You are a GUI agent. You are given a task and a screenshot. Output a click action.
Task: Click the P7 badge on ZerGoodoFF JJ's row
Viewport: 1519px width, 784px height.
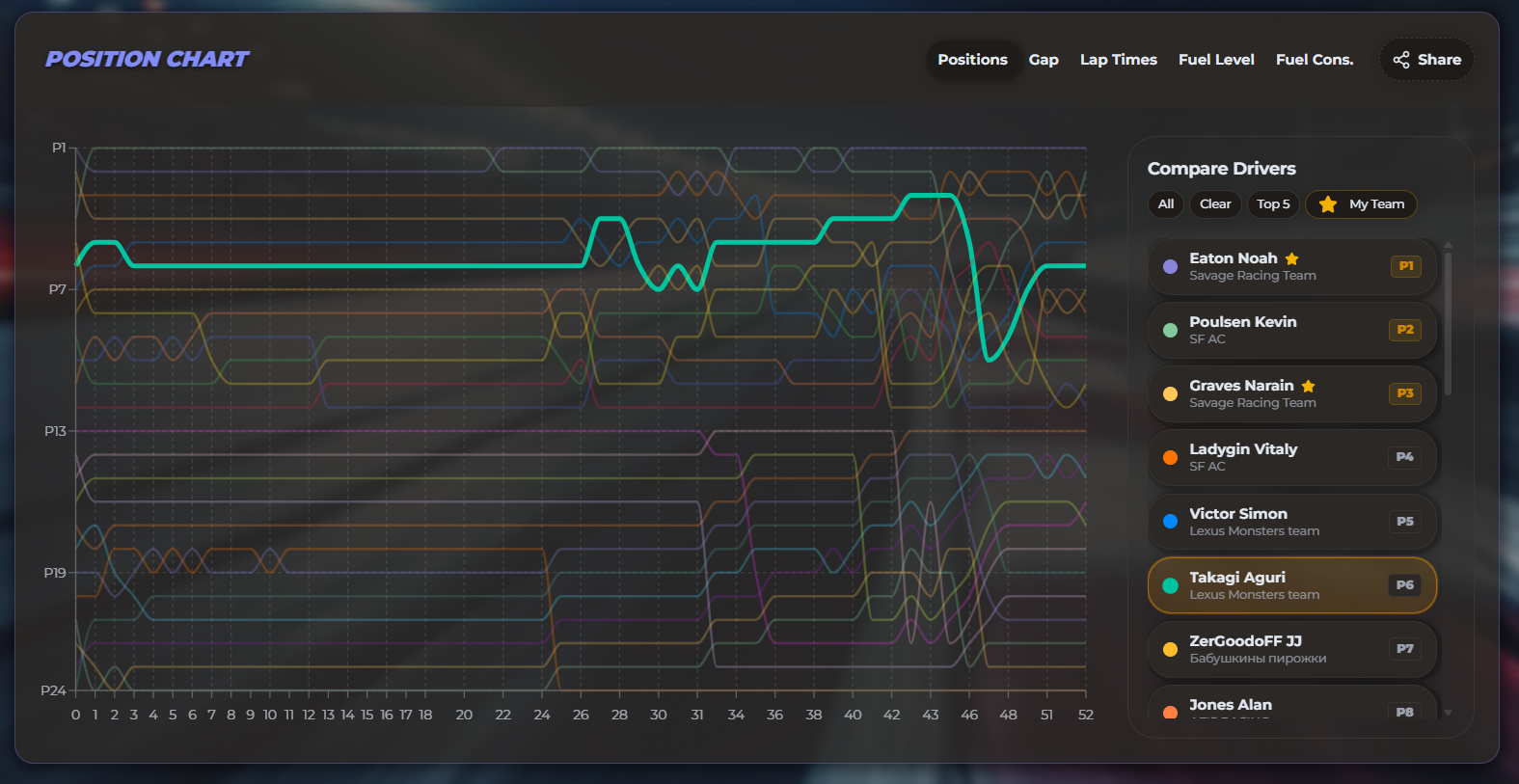click(x=1405, y=649)
